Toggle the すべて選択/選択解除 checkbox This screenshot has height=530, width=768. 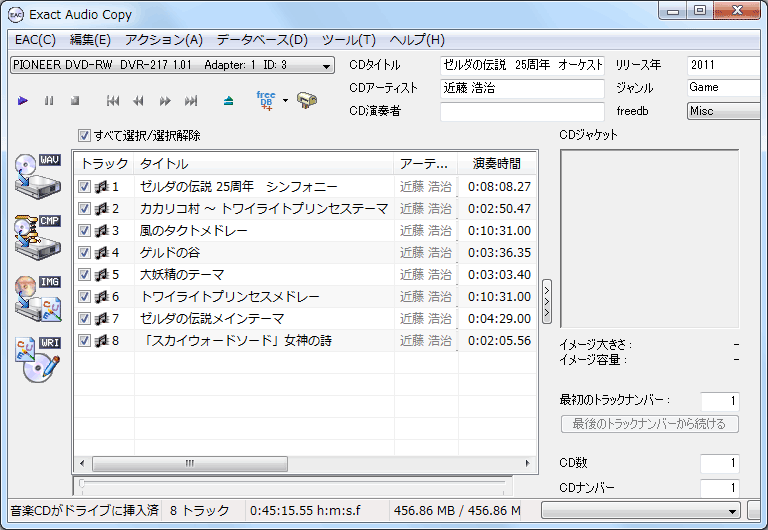click(84, 136)
